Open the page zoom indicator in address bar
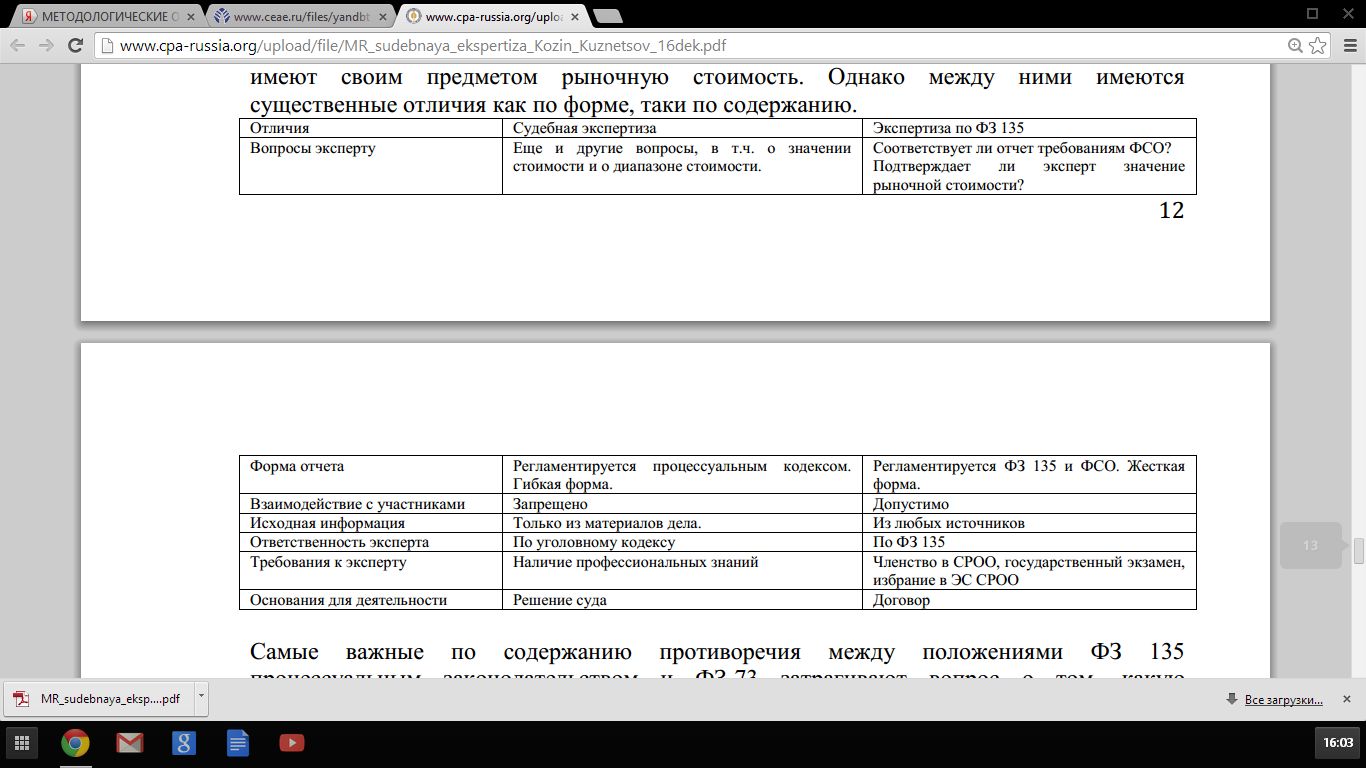 click(1296, 45)
